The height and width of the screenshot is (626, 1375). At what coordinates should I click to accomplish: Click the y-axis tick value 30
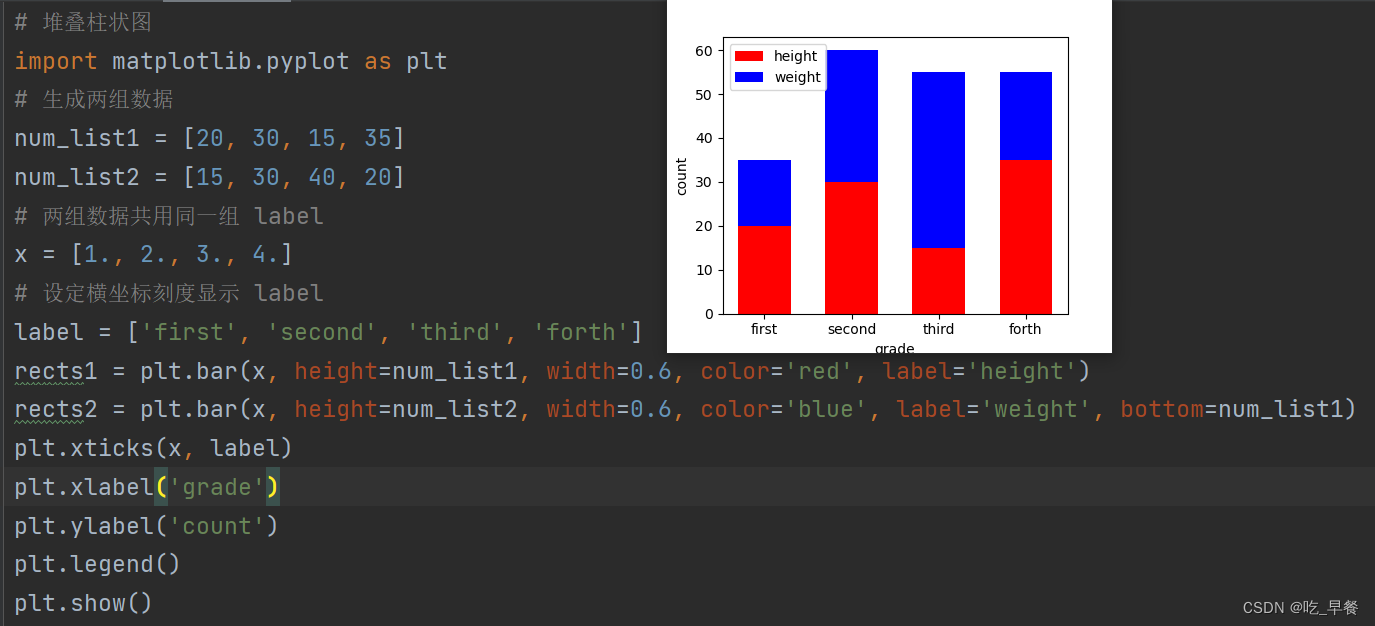[x=704, y=182]
